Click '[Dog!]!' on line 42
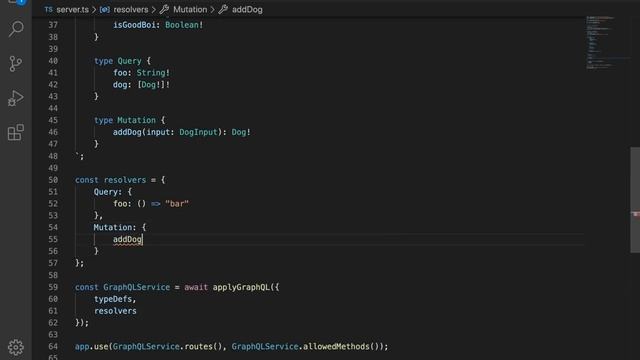 tap(153, 84)
